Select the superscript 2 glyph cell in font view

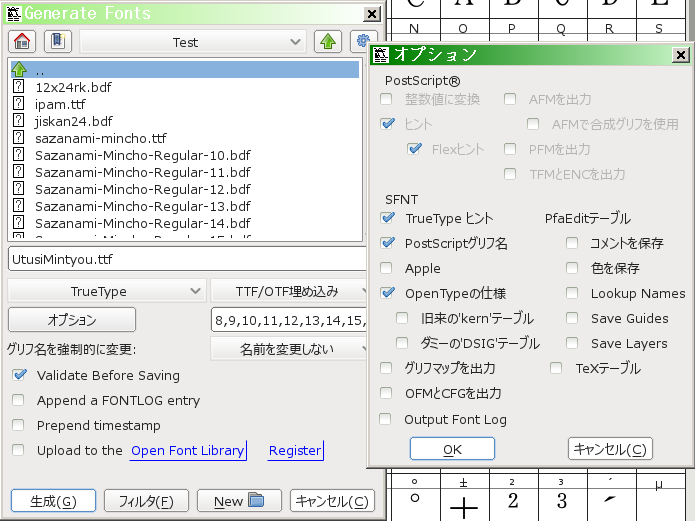coord(513,504)
